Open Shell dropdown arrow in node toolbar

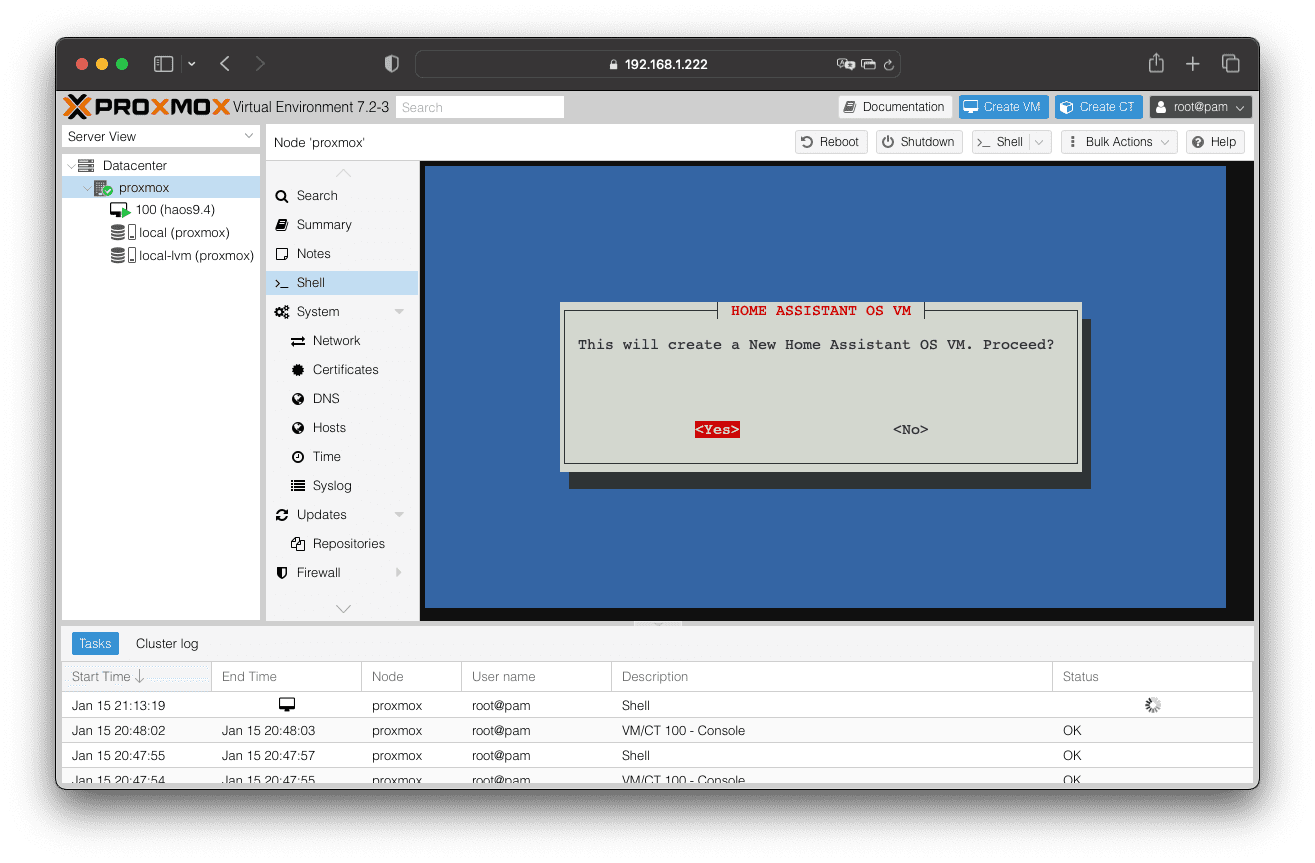click(1039, 142)
